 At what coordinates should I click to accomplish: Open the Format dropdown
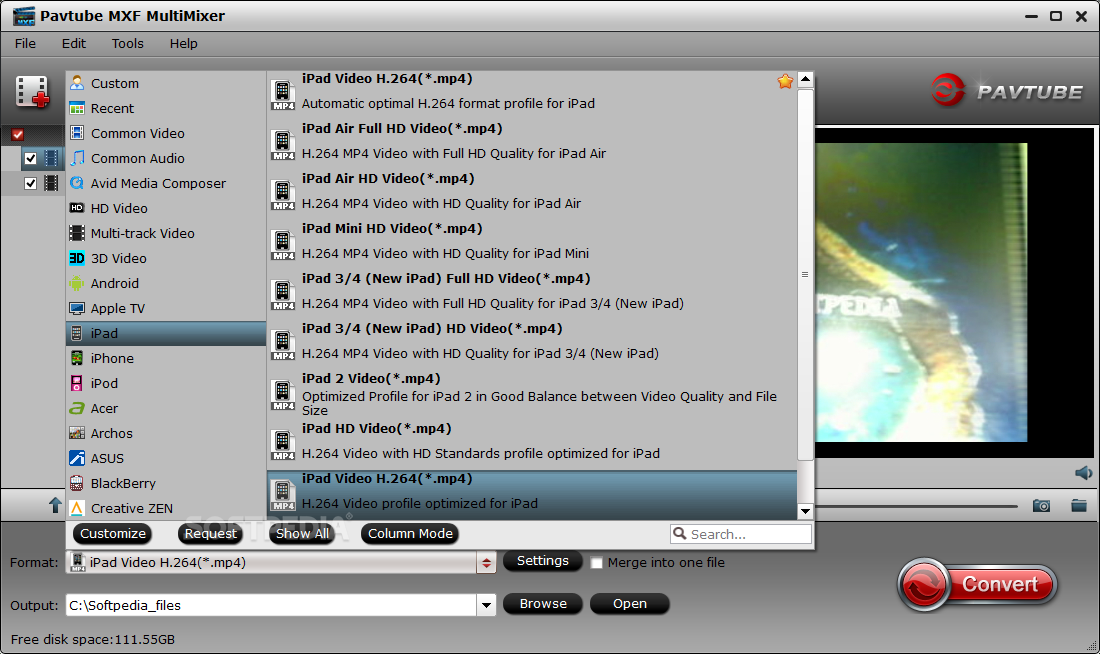[485, 563]
